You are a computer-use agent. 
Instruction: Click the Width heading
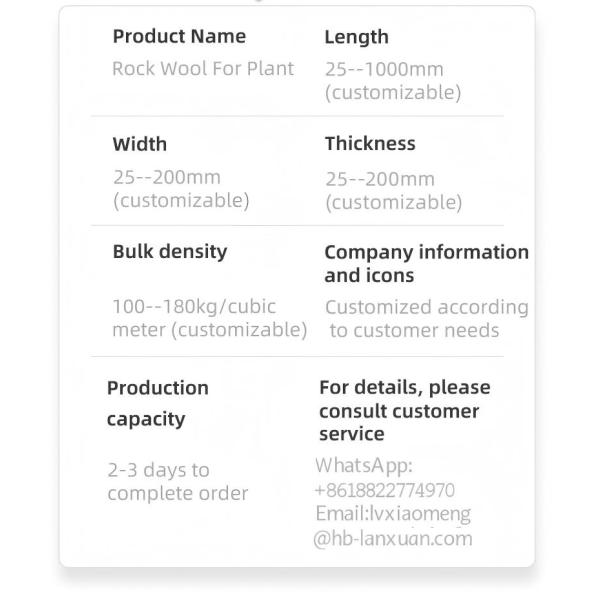140,144
